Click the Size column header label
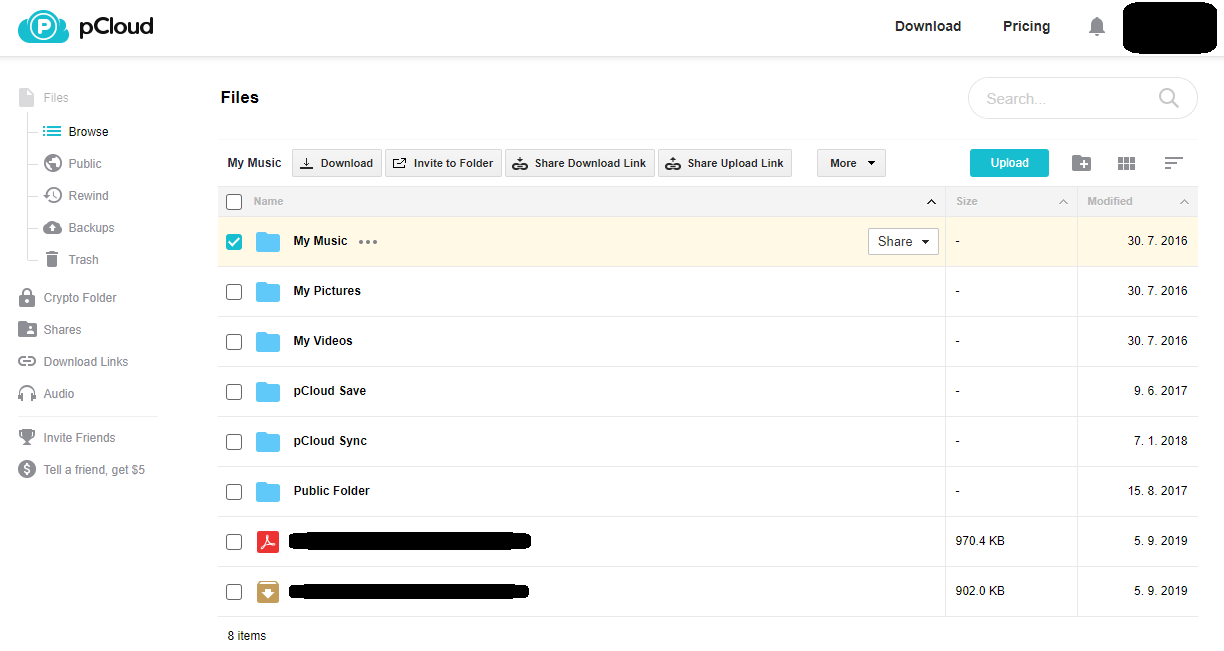This screenshot has width=1224, height=651. [x=967, y=202]
